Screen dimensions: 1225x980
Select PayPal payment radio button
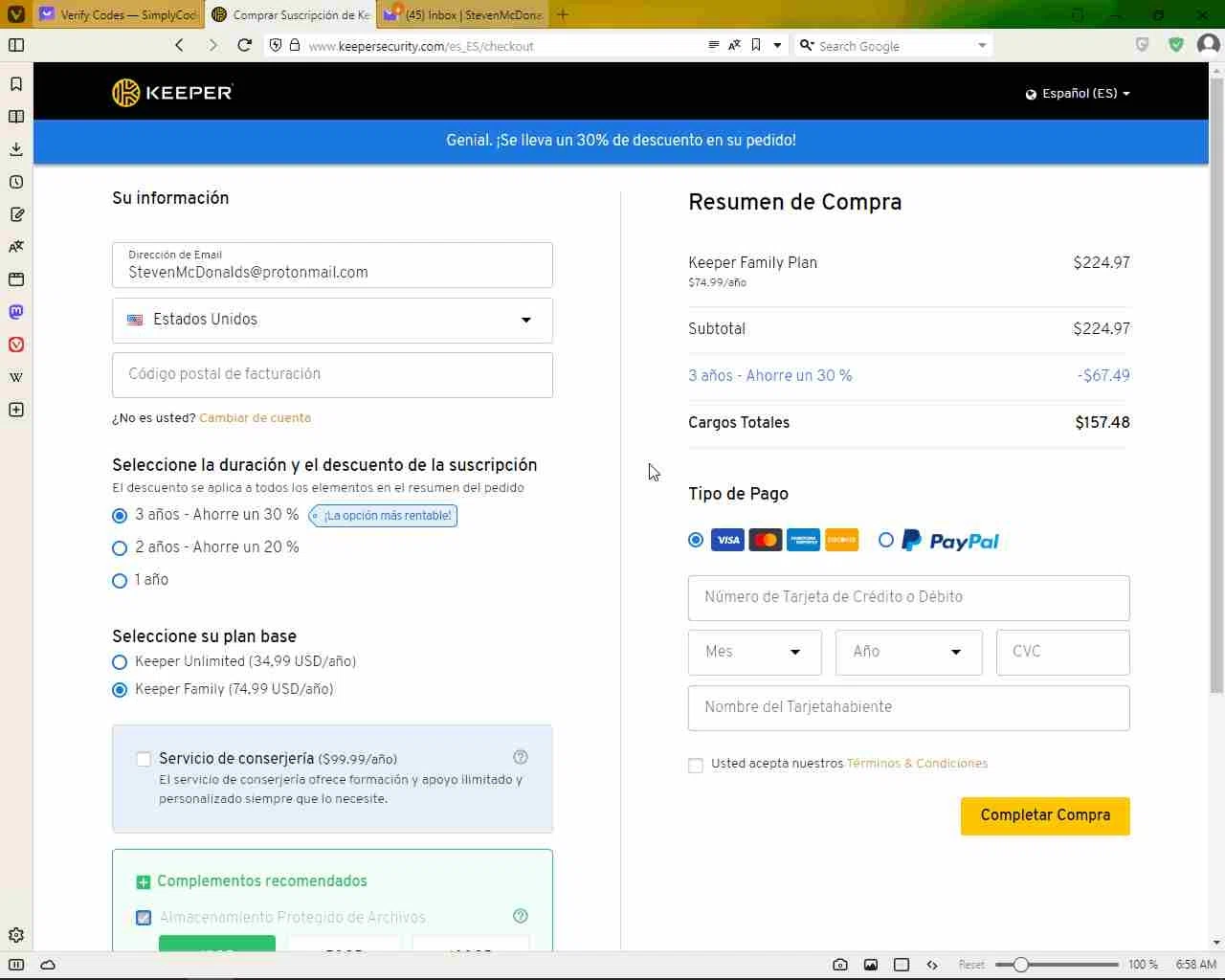click(886, 540)
